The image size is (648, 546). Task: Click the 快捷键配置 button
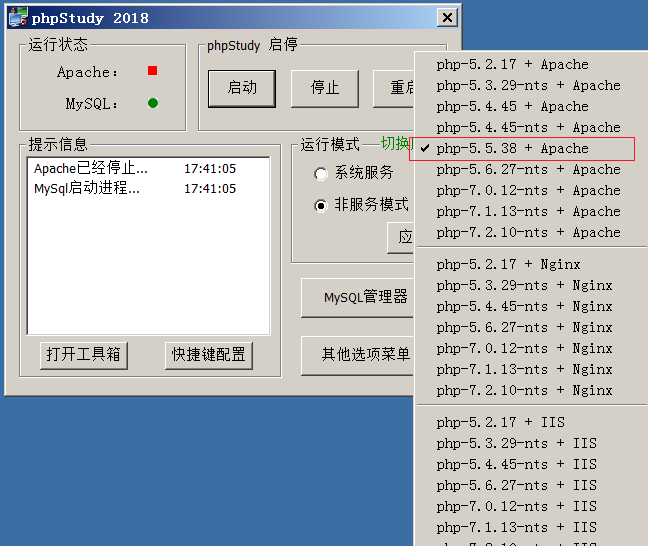click(x=209, y=355)
